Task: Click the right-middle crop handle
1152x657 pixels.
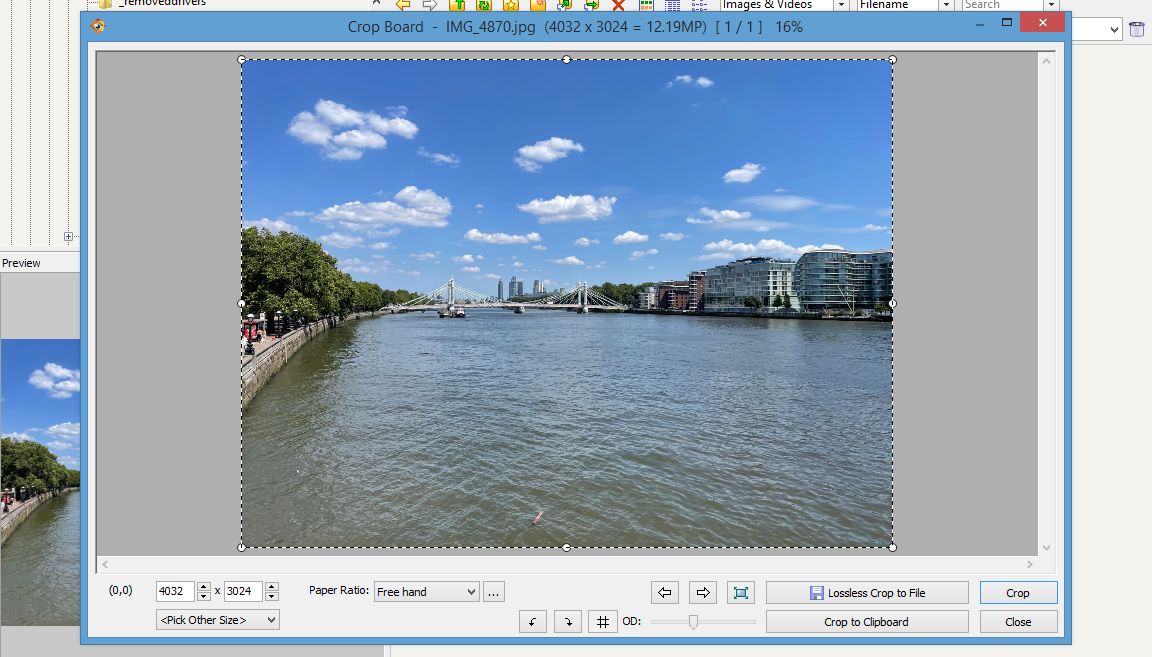Action: [x=893, y=303]
